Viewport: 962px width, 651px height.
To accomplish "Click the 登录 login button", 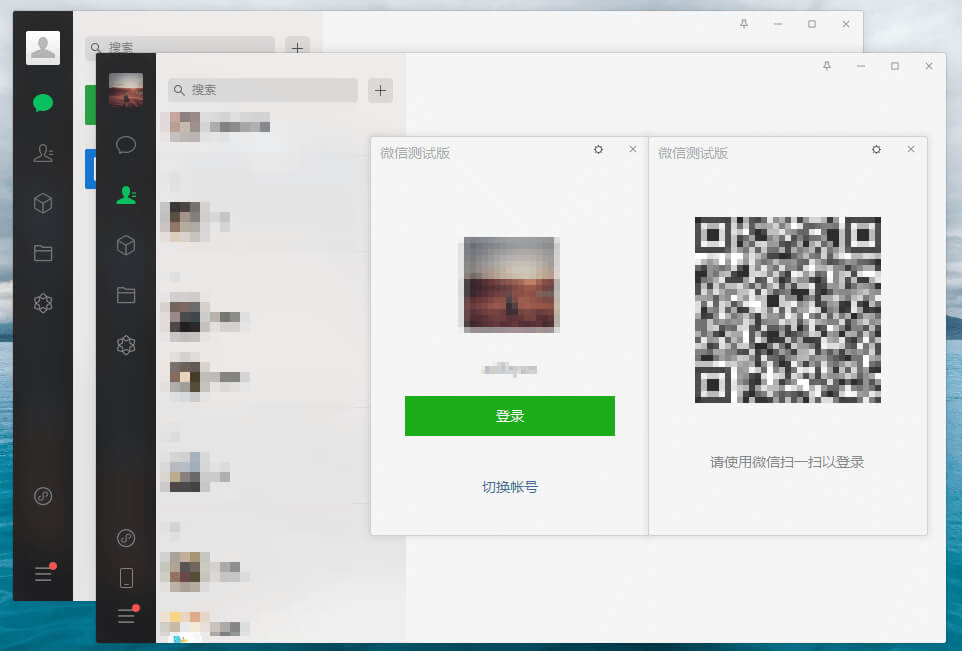I will pyautogui.click(x=509, y=416).
